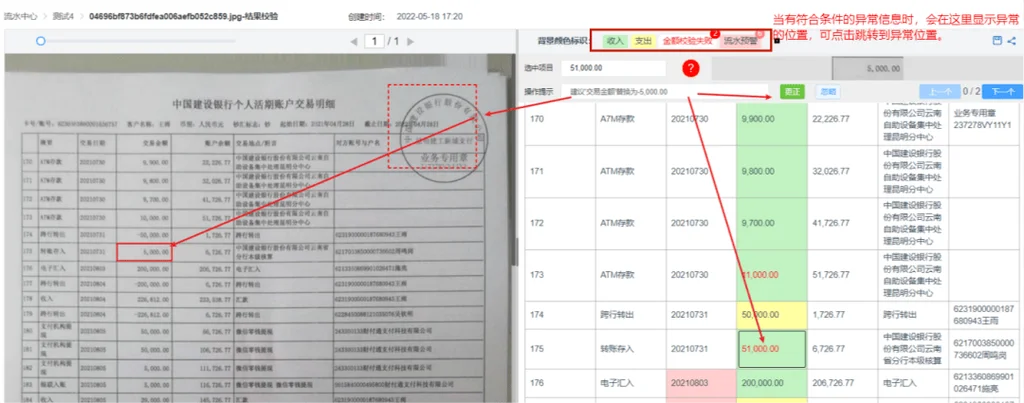Select row number 170 cell
Viewport: 1024px width, 403px height.
562,120
